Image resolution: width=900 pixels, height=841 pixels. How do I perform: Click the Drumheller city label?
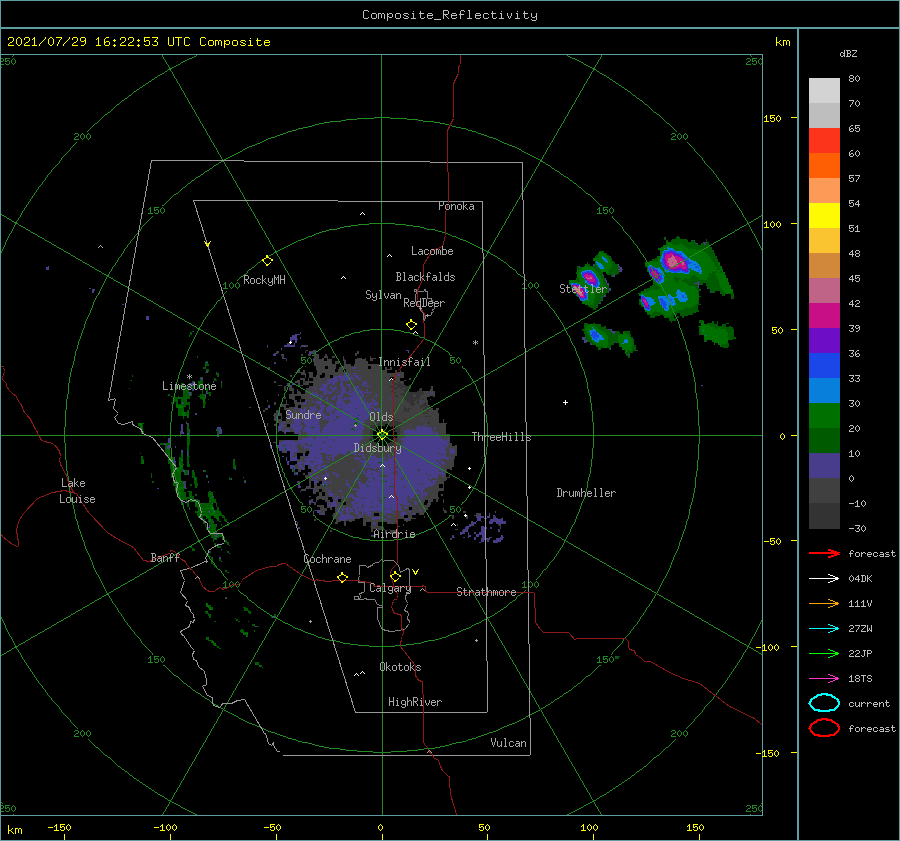tap(586, 493)
